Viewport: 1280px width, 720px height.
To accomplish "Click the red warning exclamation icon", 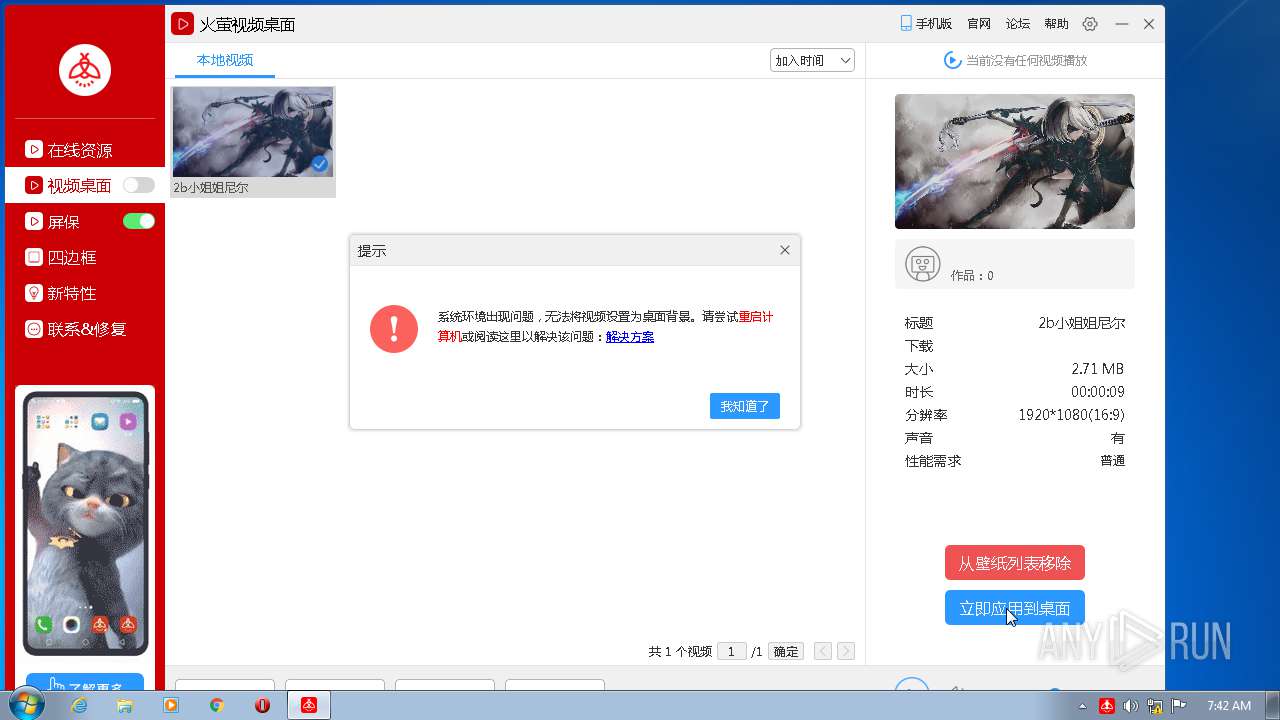I will [x=394, y=329].
